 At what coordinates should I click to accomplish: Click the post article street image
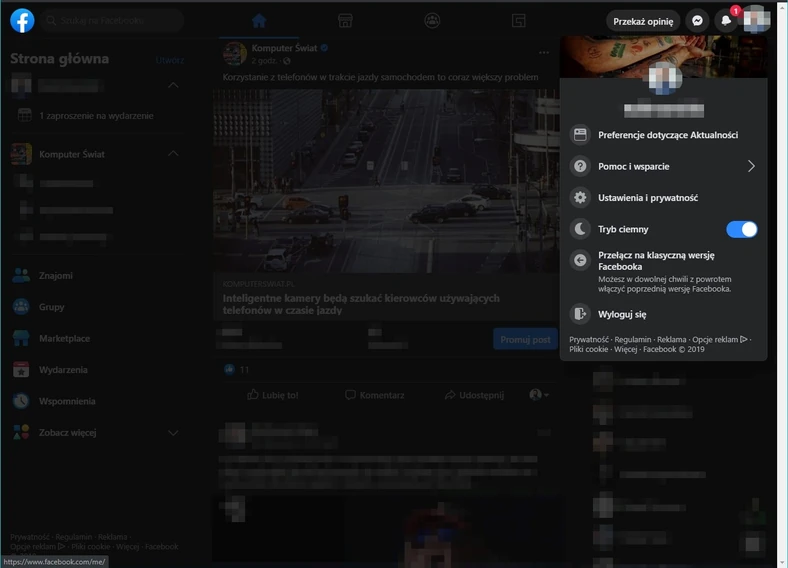(x=386, y=181)
